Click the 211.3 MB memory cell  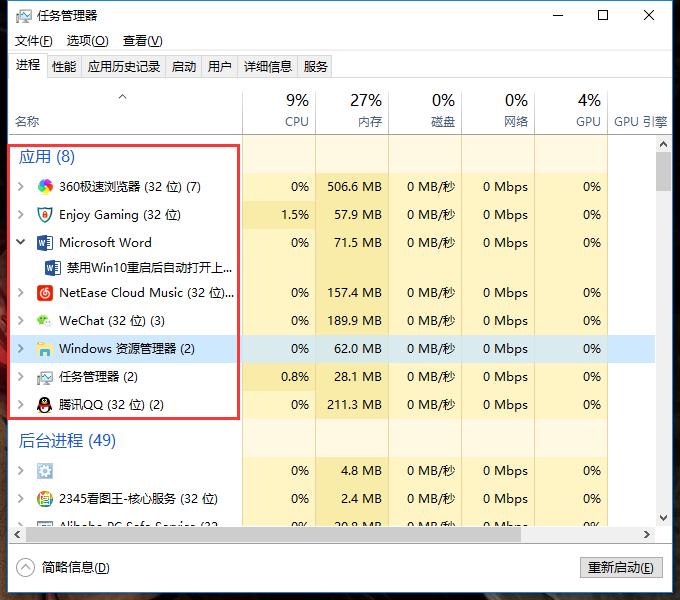354,405
